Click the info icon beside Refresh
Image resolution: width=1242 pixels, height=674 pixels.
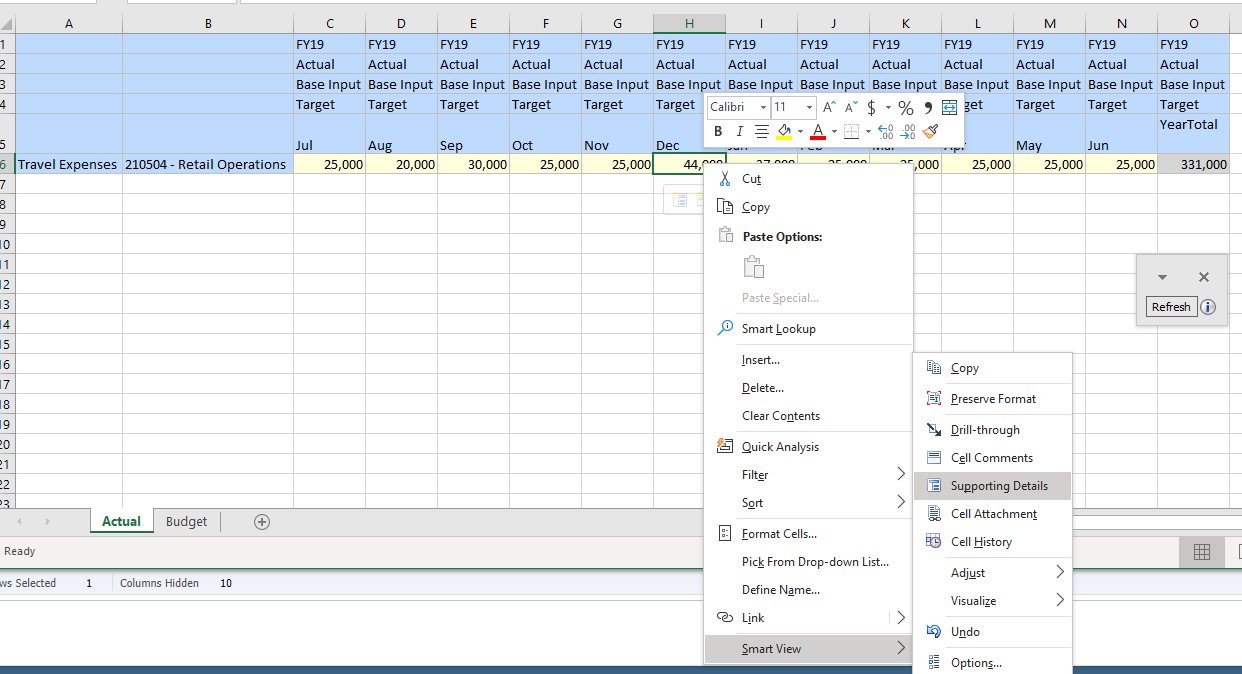tap(1208, 307)
